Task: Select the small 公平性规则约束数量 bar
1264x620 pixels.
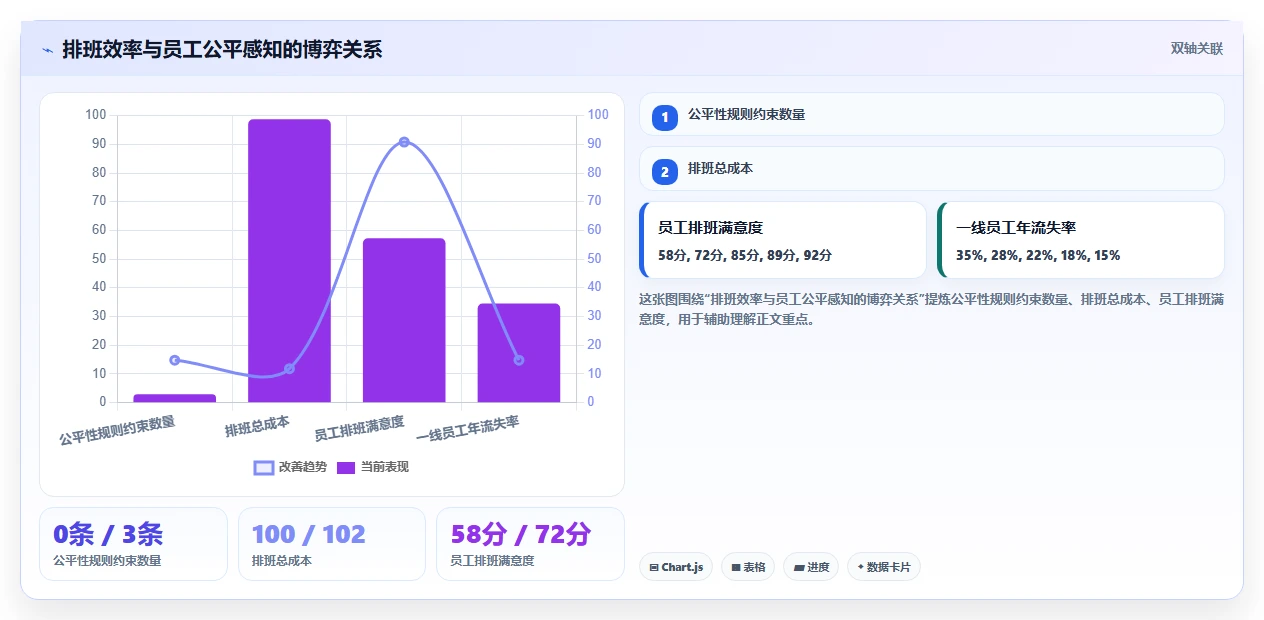Action: (175, 398)
